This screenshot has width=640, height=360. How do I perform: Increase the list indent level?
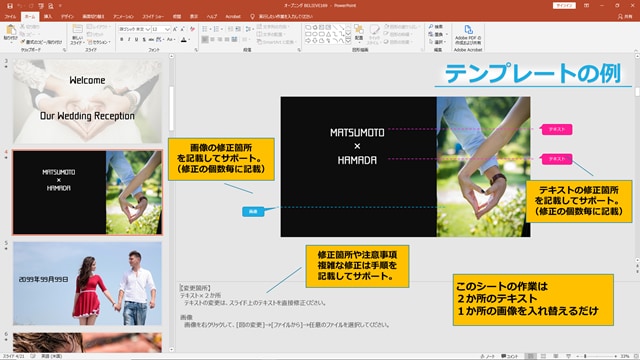(238, 29)
